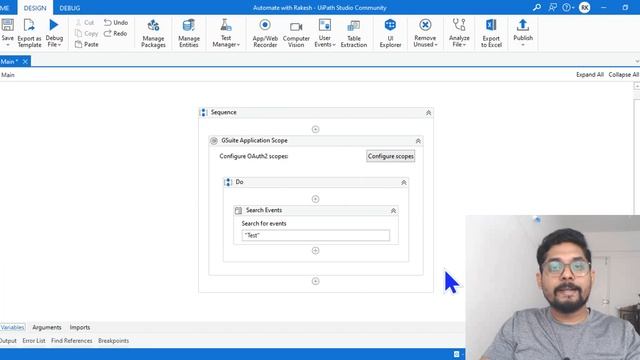640x360 pixels.
Task: Switch to the DESIGN ribbon tab
Action: click(x=35, y=8)
